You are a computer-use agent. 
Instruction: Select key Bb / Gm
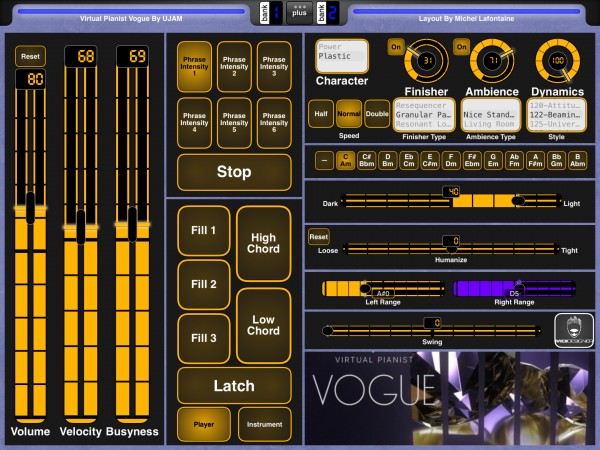556,160
